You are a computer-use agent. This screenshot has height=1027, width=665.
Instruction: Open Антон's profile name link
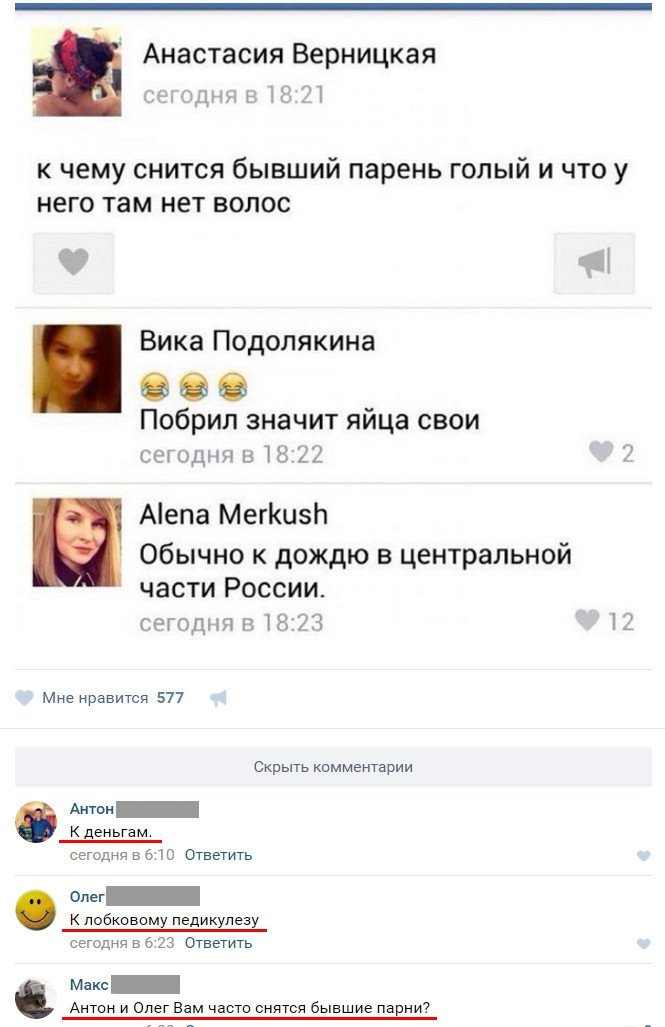pos(92,809)
